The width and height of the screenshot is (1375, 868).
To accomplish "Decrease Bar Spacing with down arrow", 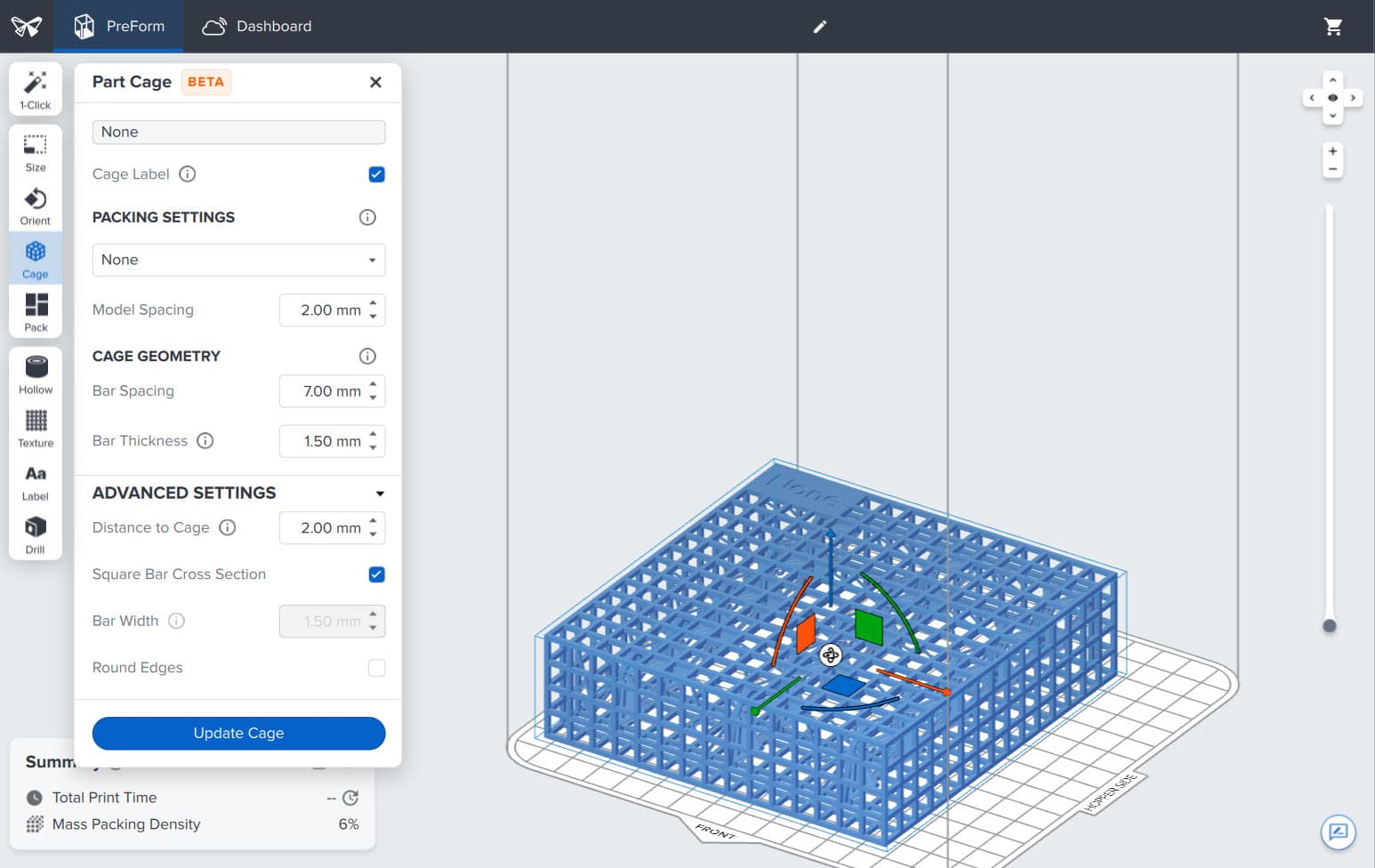I will pyautogui.click(x=374, y=397).
